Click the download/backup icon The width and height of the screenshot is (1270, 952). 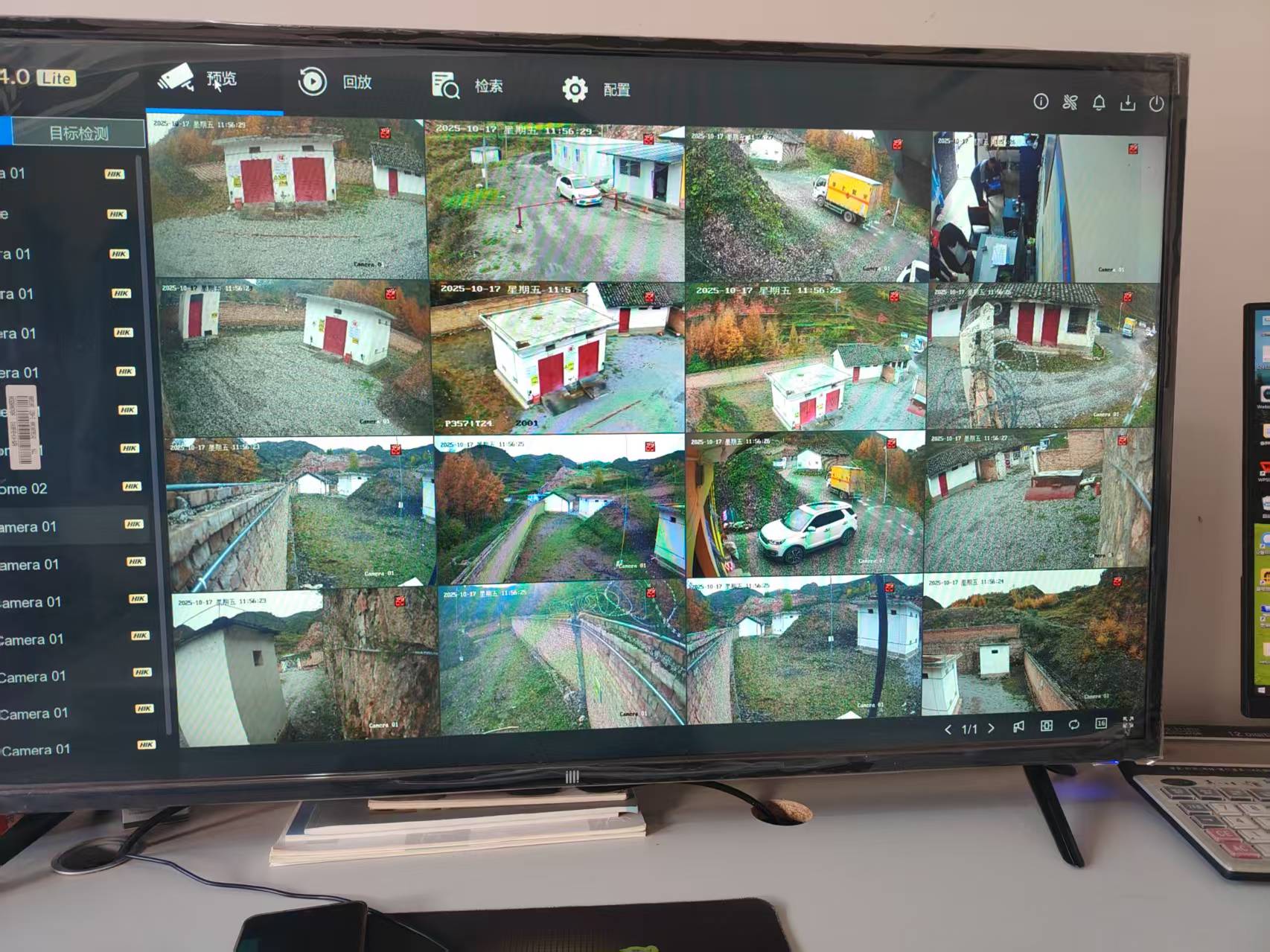1128,103
